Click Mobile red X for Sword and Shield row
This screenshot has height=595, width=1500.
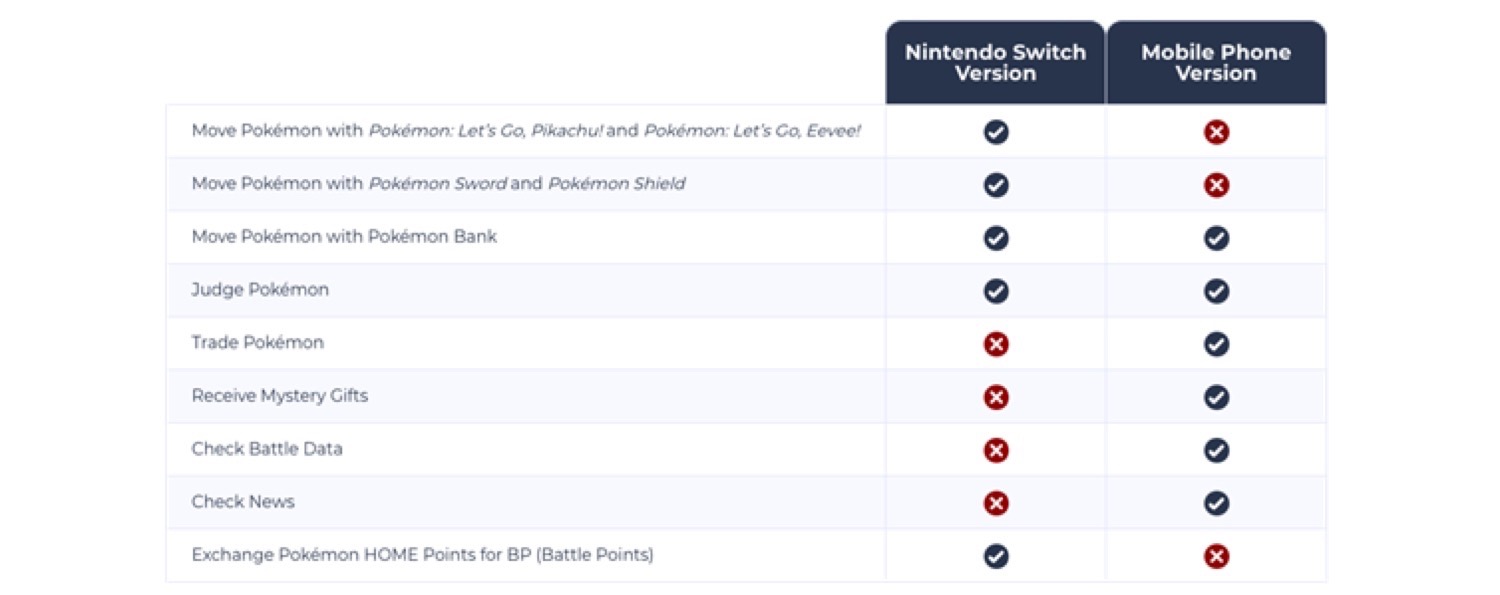[x=1216, y=185]
